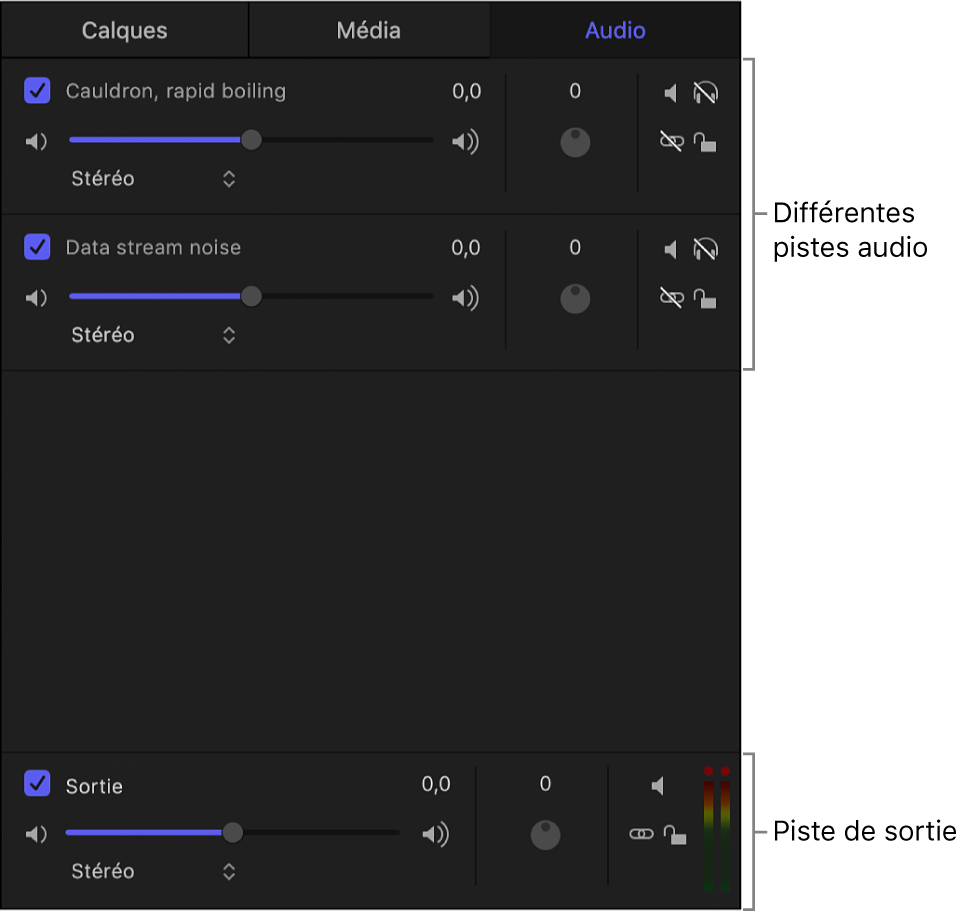Image resolution: width=971 pixels, height=912 pixels.
Task: Click the Data stream noise pan dial
Action: pyautogui.click(x=575, y=298)
